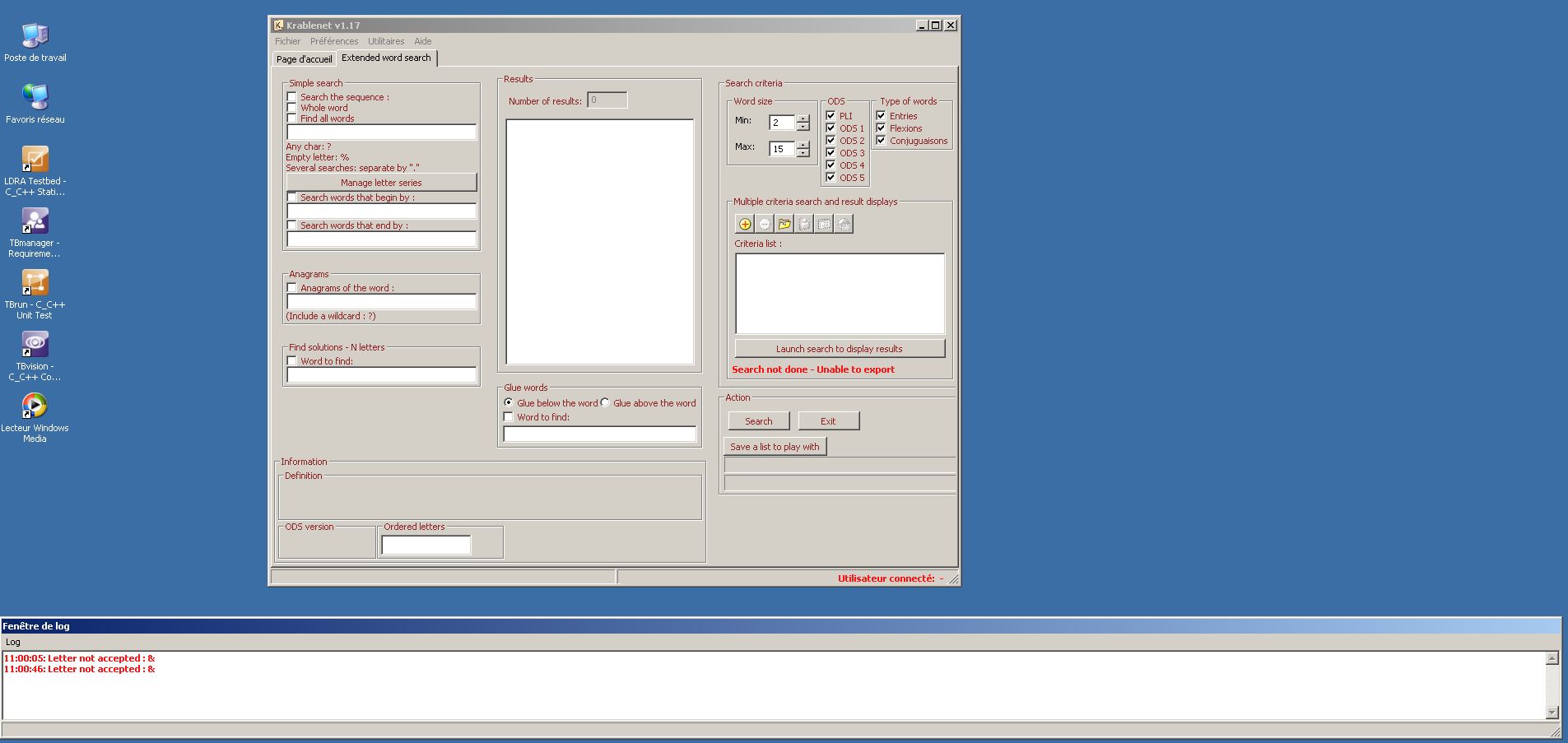This screenshot has width=1568, height=743.
Task: Click the disabled grid list icon
Action: [824, 224]
